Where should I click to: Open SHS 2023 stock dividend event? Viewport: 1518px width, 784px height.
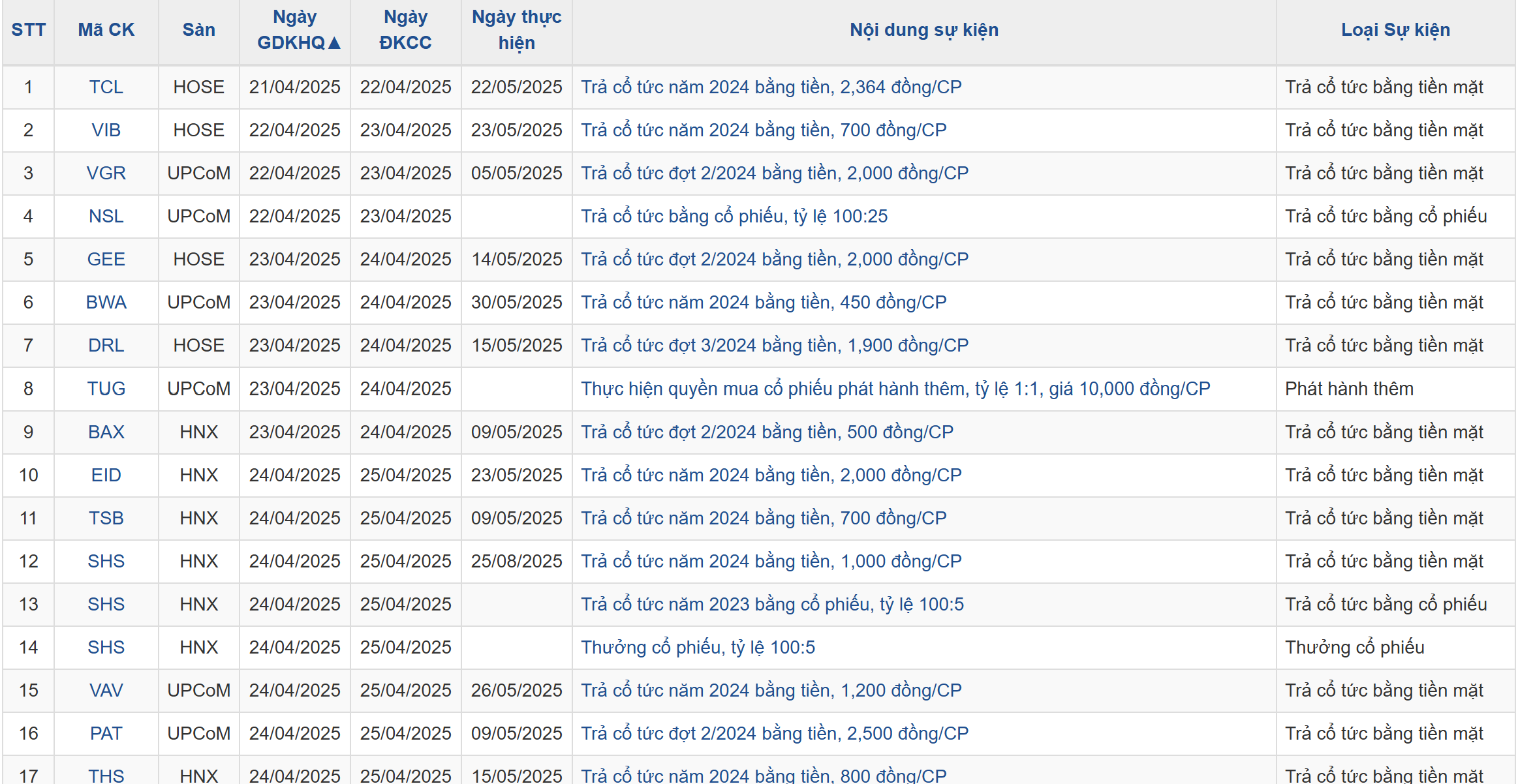point(772,604)
